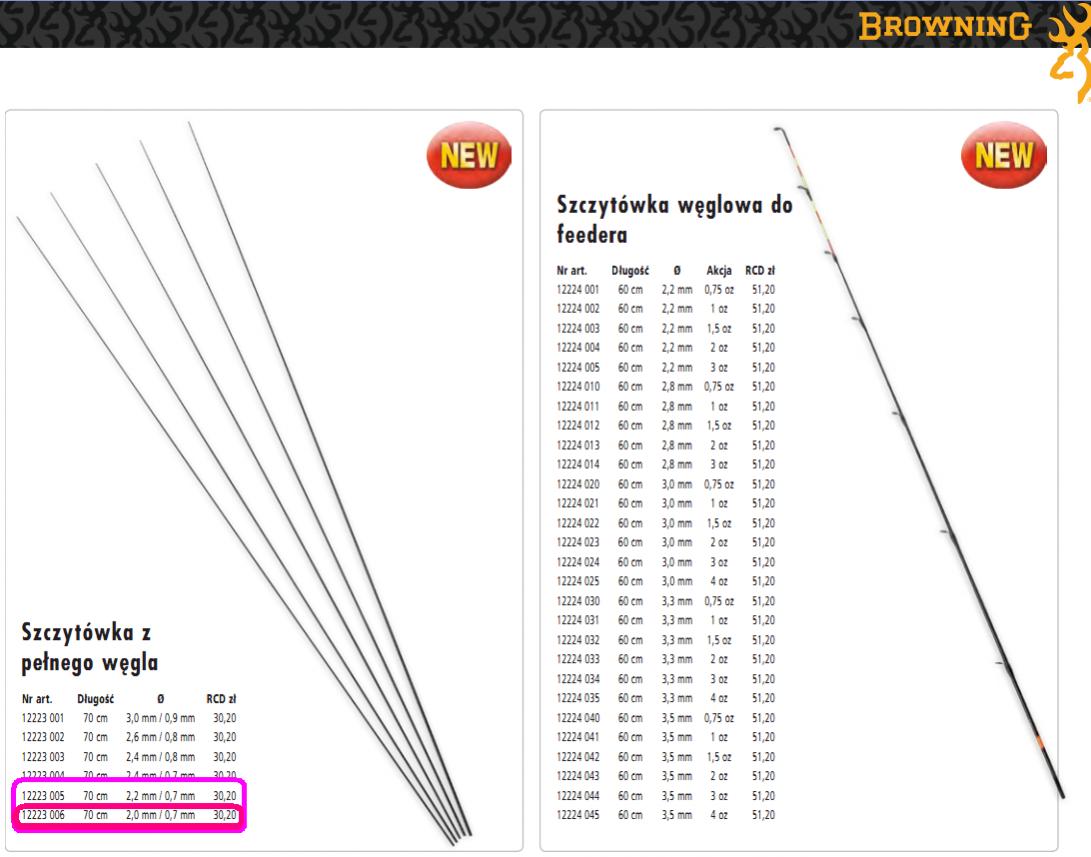Click the 'Akcja' column header
This screenshot has height=857, width=1091.
coord(717,270)
